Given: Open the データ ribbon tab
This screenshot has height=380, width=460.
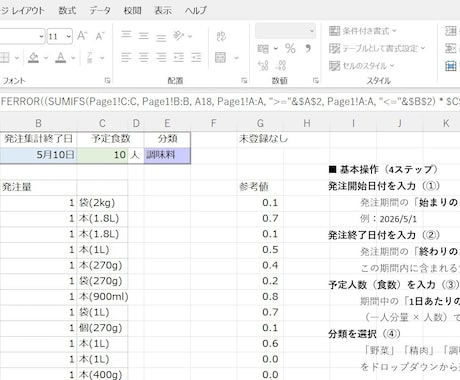Looking at the screenshot, I should [x=100, y=10].
